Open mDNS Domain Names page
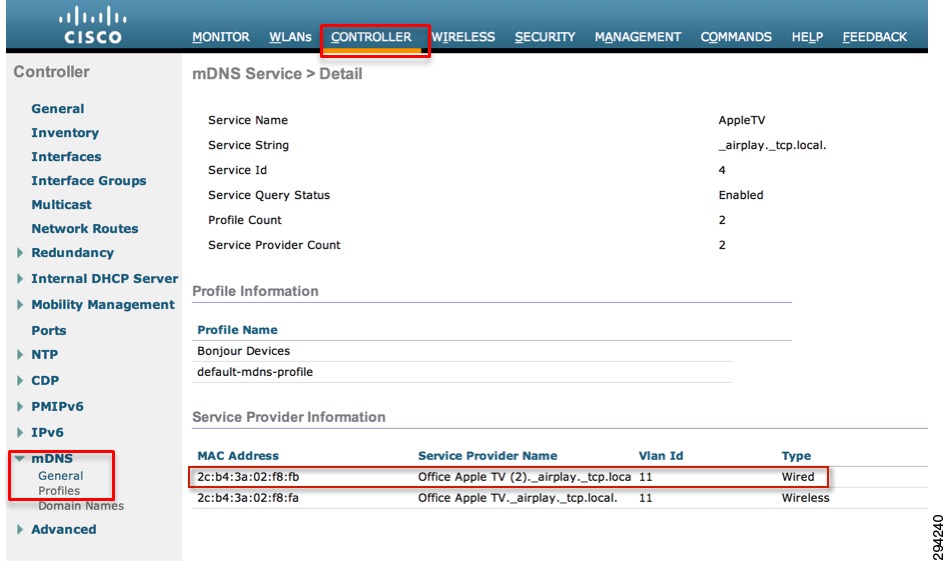Viewport: 944px width, 561px height. [x=81, y=506]
